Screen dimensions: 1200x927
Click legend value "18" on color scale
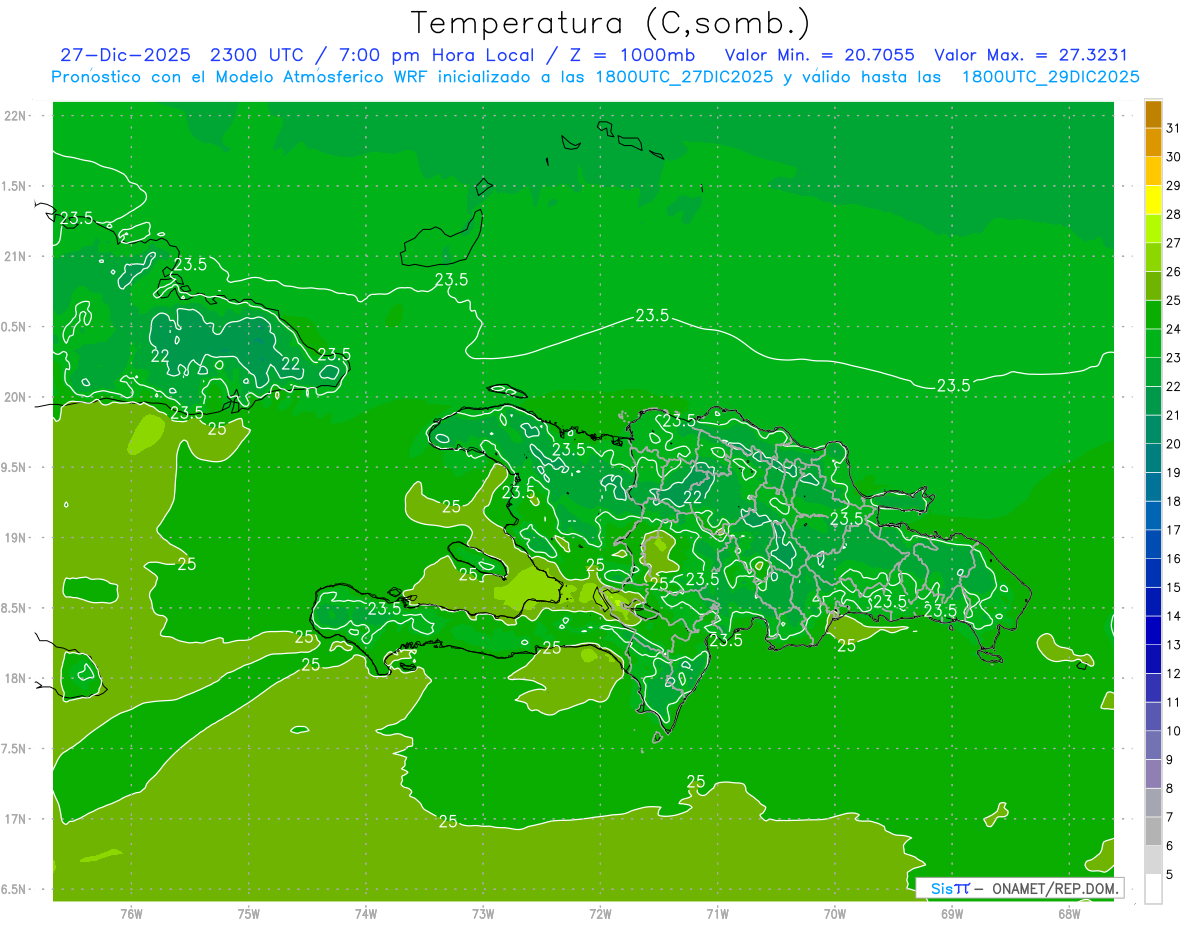click(x=1173, y=501)
